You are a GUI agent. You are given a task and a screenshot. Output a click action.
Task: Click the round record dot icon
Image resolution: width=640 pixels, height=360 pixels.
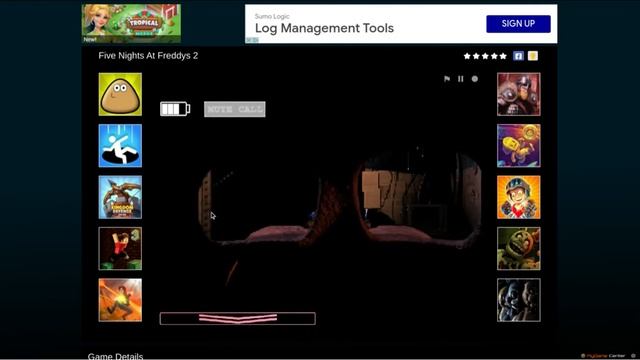475,79
